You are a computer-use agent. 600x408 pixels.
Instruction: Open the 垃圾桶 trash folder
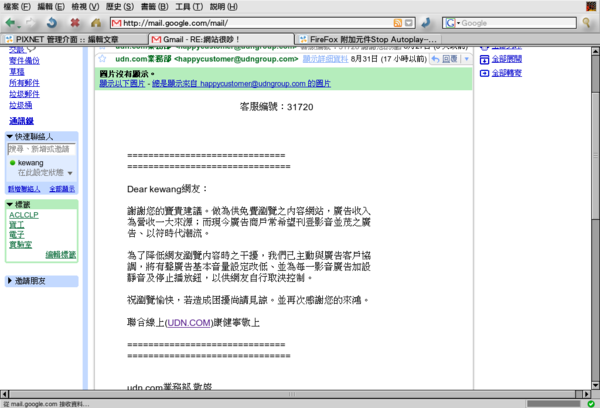[21, 105]
